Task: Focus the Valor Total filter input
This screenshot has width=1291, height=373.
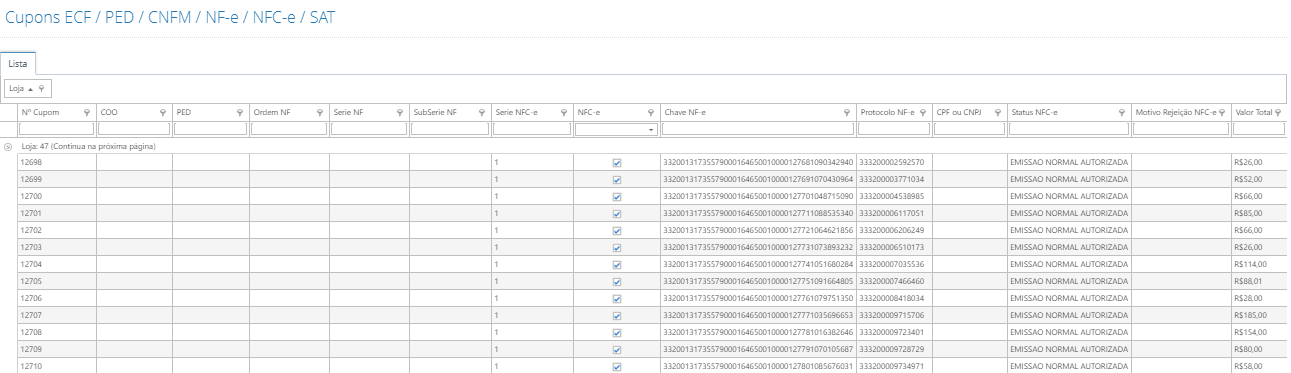Action: 1260,129
